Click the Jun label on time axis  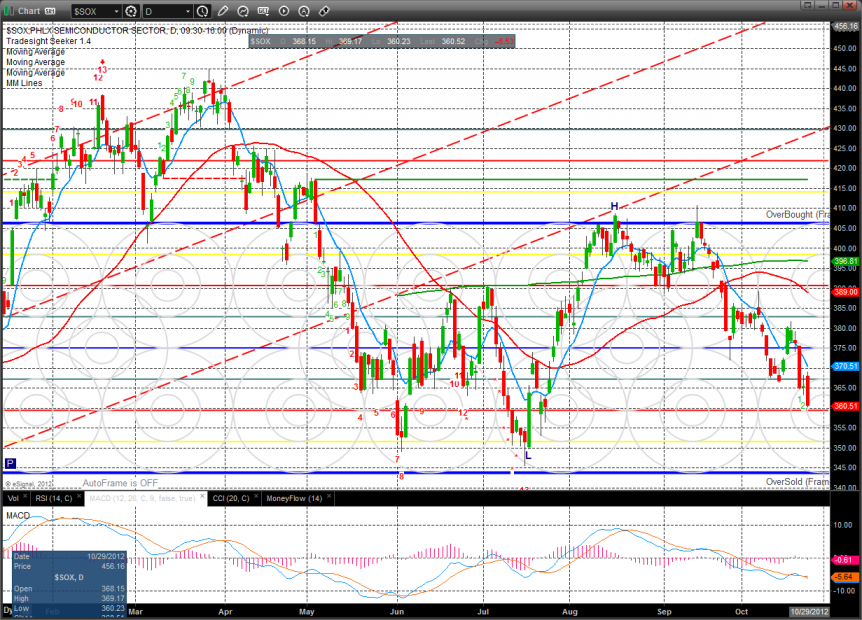[397, 612]
